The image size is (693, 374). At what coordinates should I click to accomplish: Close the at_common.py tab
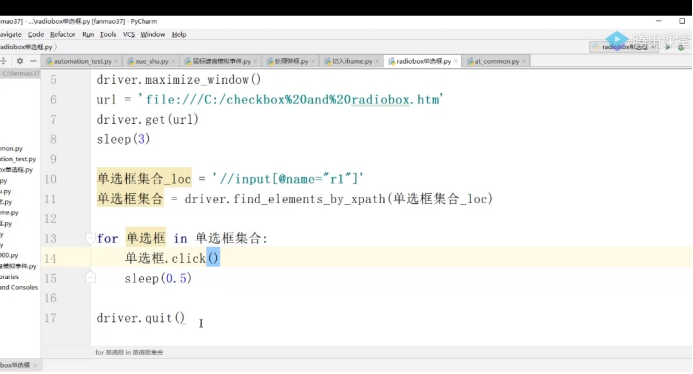pos(524,61)
